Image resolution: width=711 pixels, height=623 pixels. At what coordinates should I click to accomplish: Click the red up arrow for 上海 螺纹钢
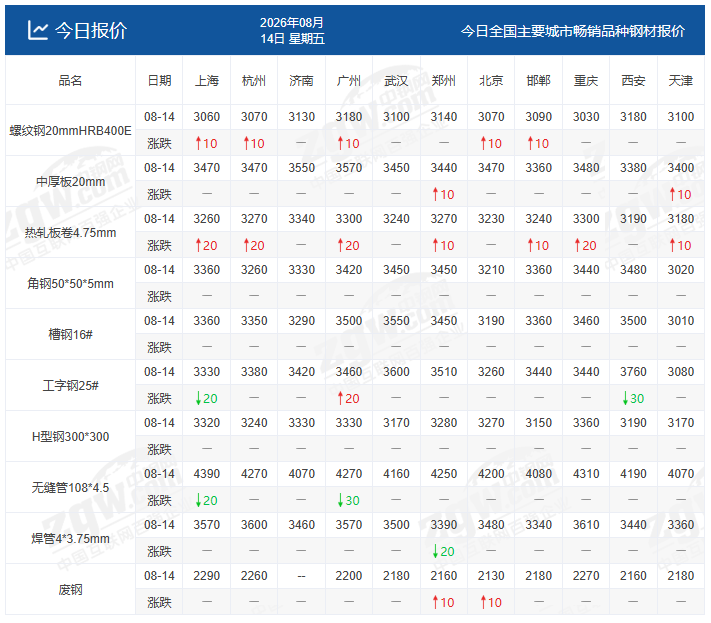pyautogui.click(x=198, y=144)
